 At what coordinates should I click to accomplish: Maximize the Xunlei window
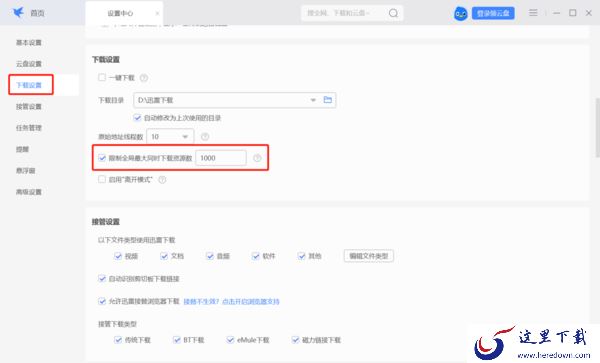(x=573, y=13)
